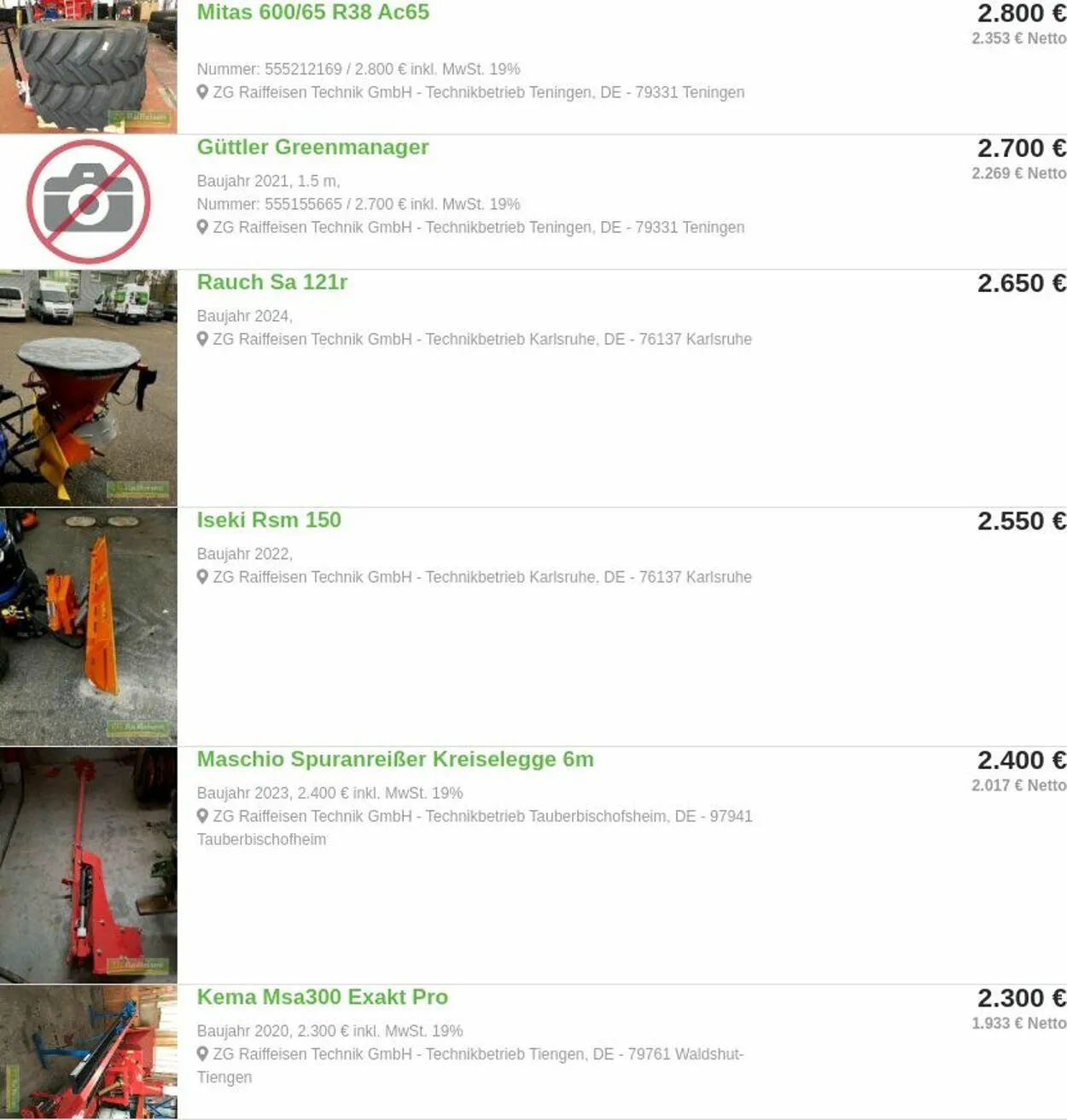Click location pin for Kema Msa300 listing
Viewport: 1067px width, 1120px height.
click(x=202, y=1054)
